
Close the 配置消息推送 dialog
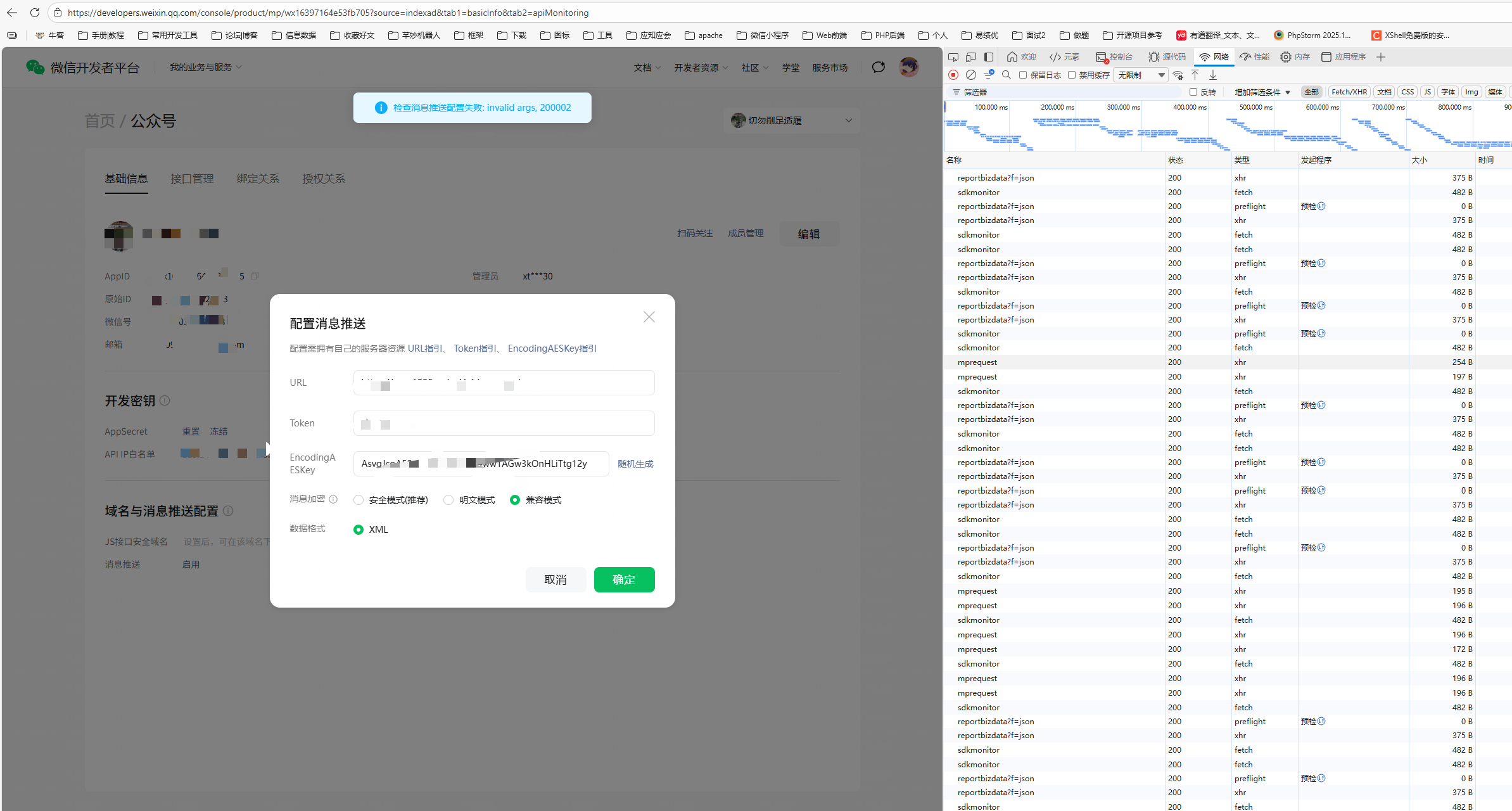click(649, 317)
